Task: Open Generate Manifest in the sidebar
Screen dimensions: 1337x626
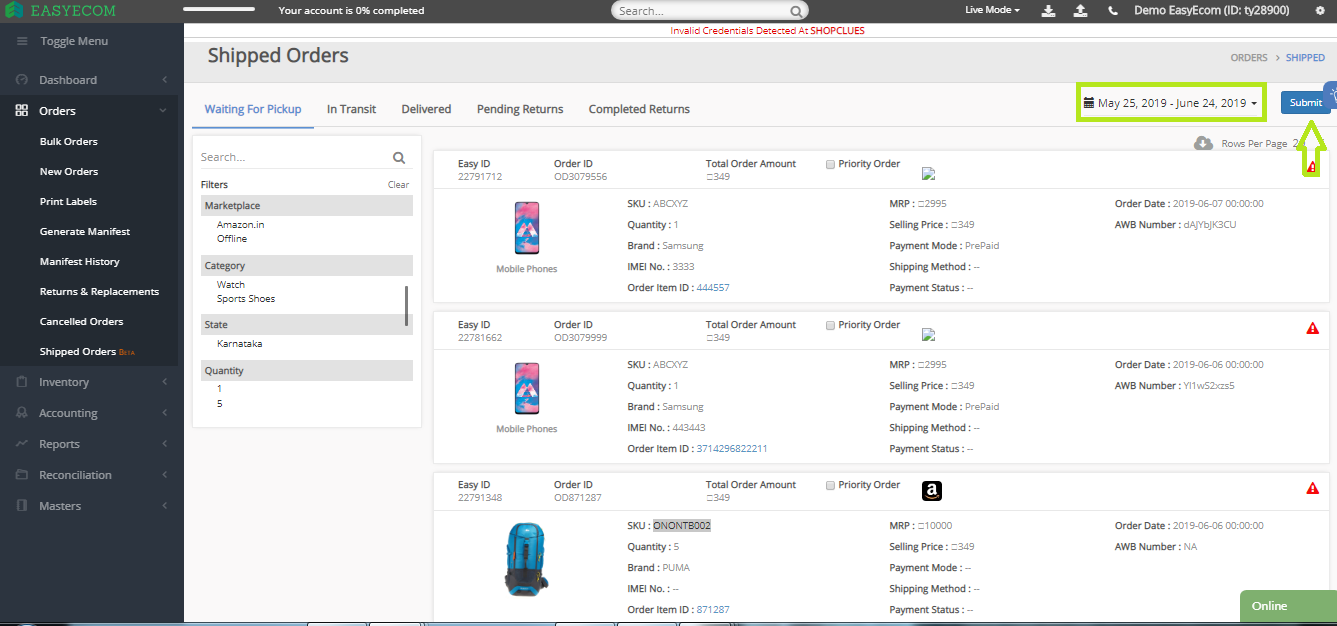Action: (x=85, y=231)
